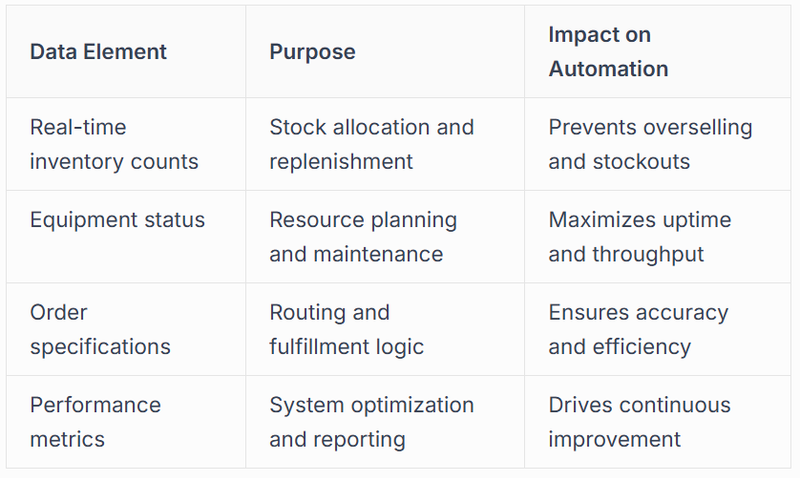Click 'Maximizes uptime and throughput' cell
The height and width of the screenshot is (478, 800).
click(640, 236)
